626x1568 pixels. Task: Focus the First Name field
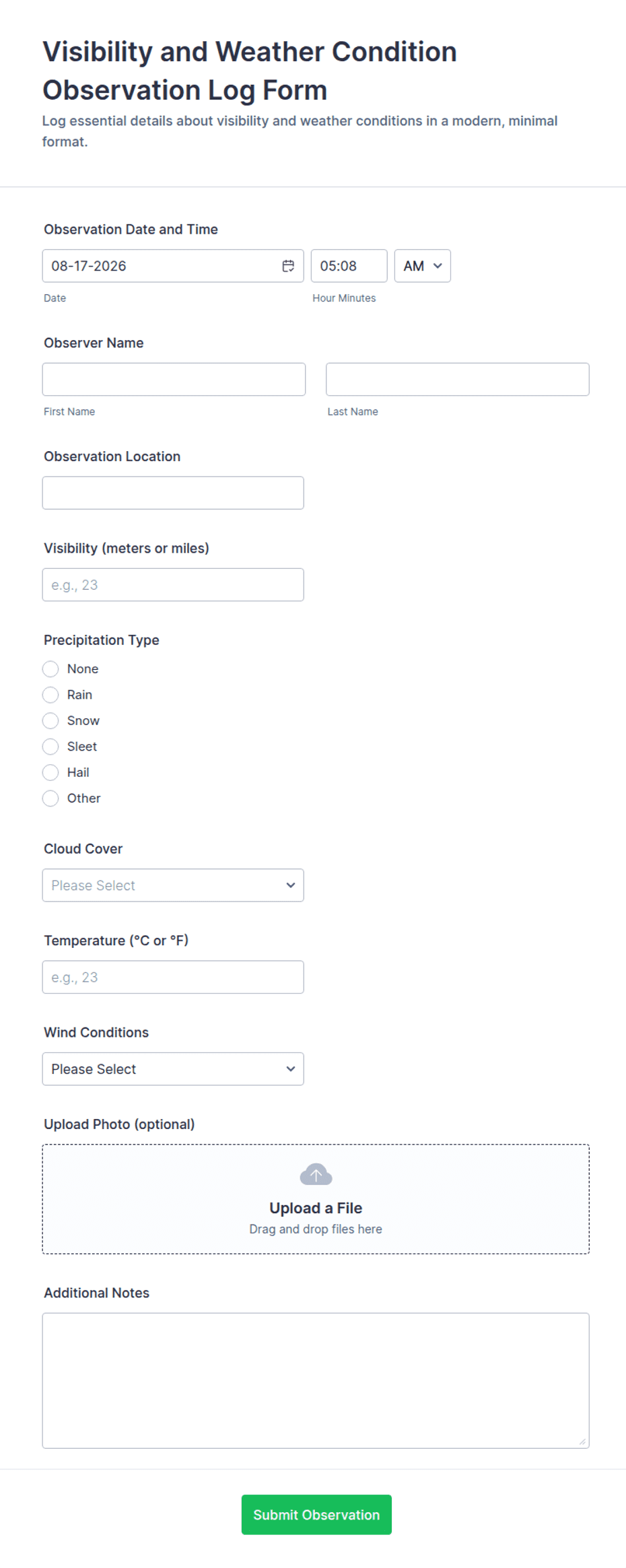coord(174,380)
